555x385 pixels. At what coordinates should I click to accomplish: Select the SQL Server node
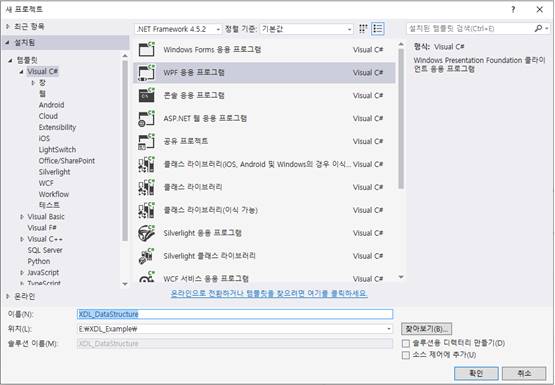click(45, 250)
